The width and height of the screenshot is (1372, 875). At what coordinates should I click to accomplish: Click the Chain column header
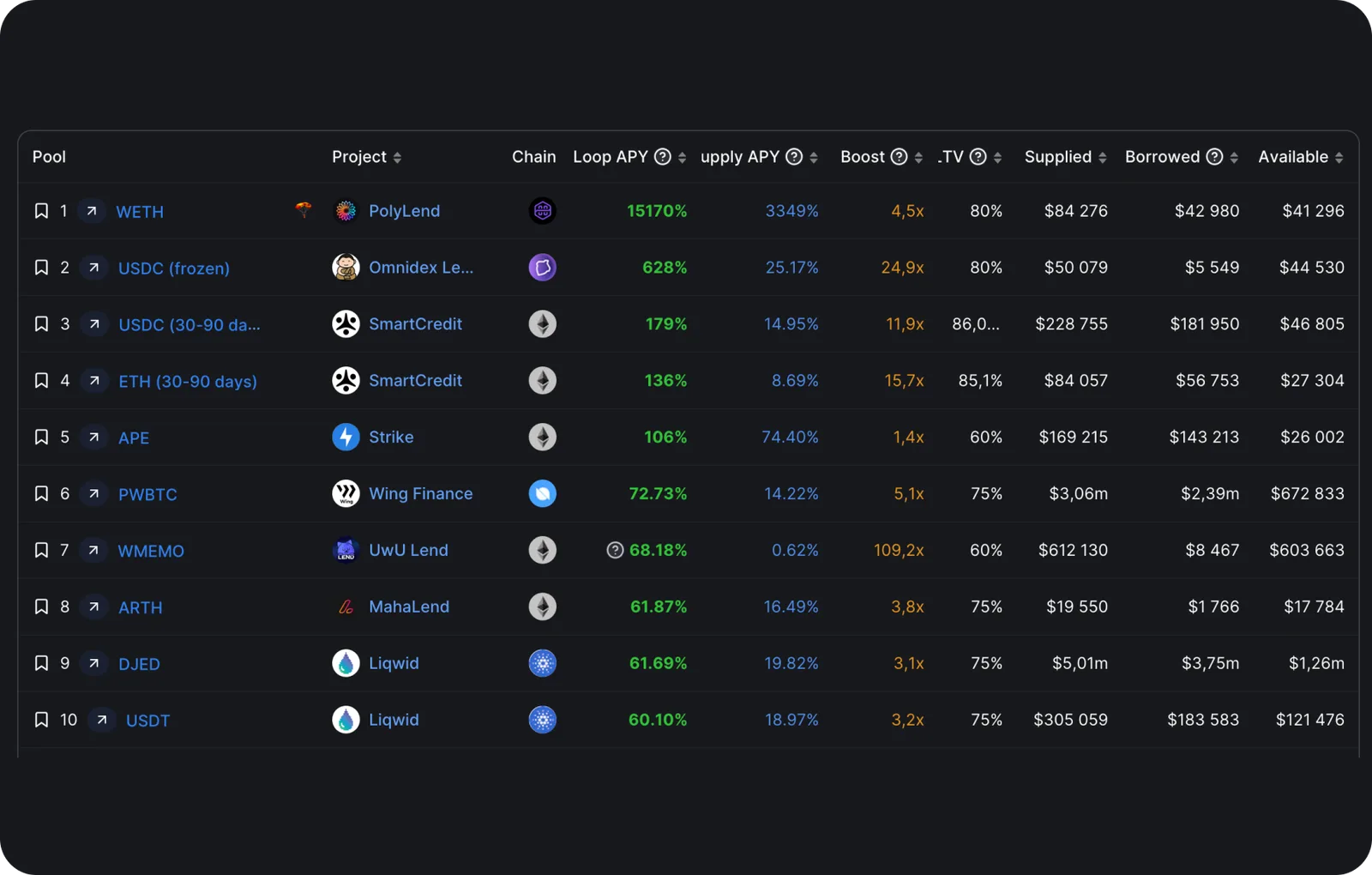[x=533, y=156]
